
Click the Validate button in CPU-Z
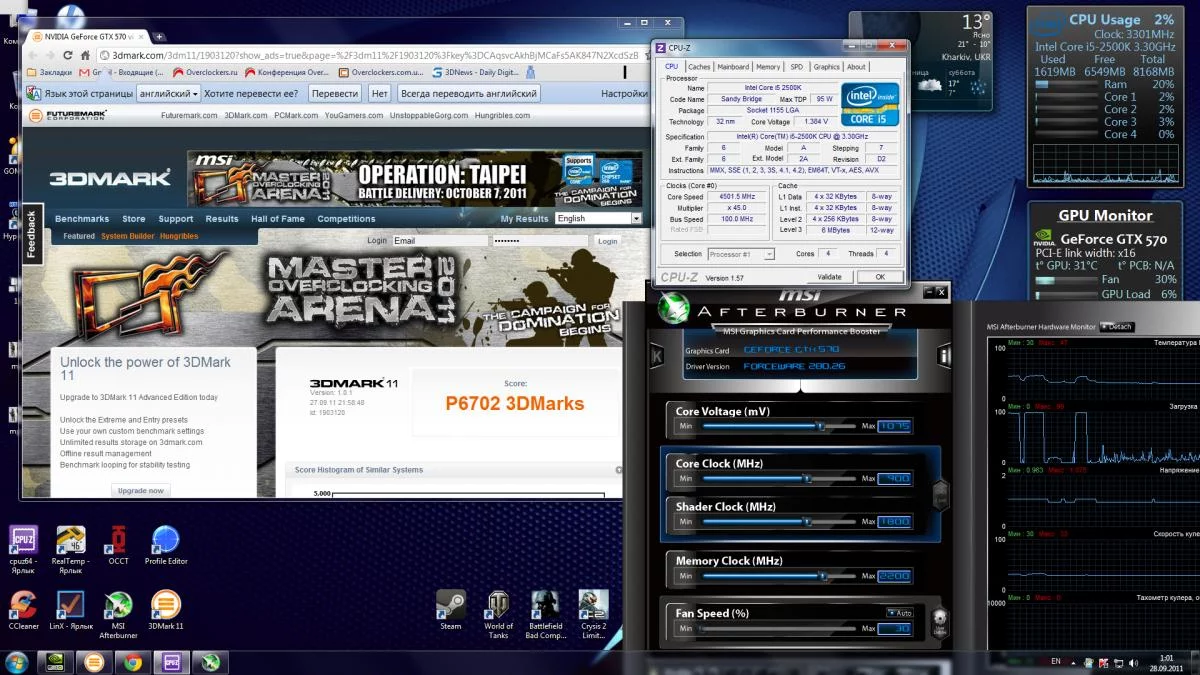pyautogui.click(x=829, y=277)
